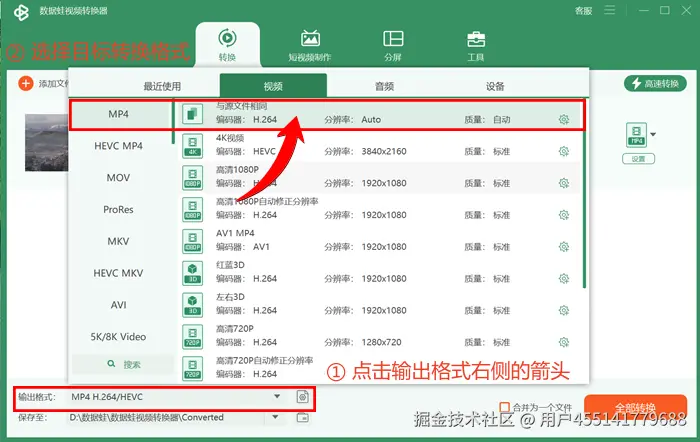Click the 设置 button under MP4 icon
700x442 pixels.
pyautogui.click(x=638, y=159)
